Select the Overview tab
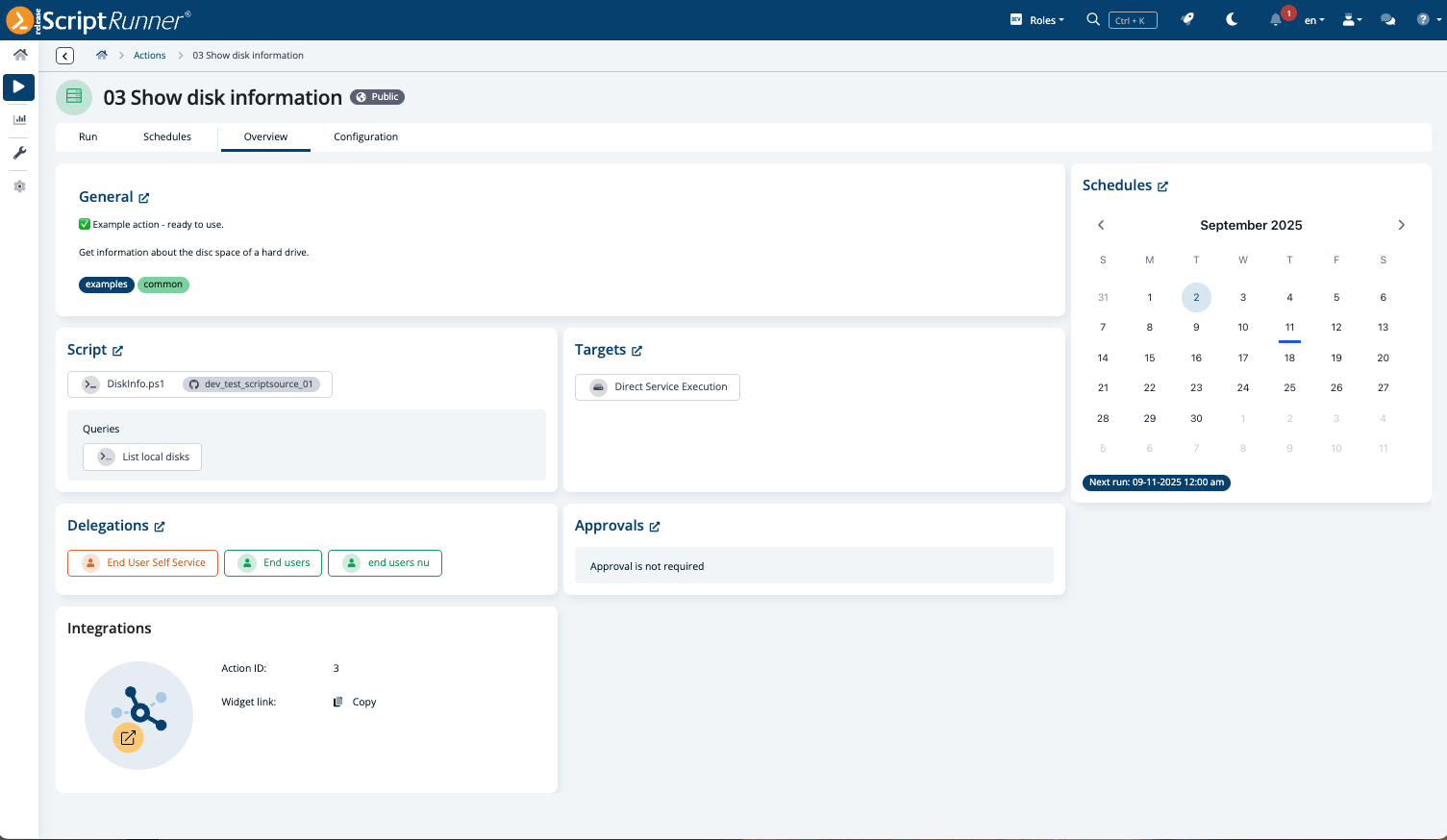The height and width of the screenshot is (840, 1447). point(265,136)
